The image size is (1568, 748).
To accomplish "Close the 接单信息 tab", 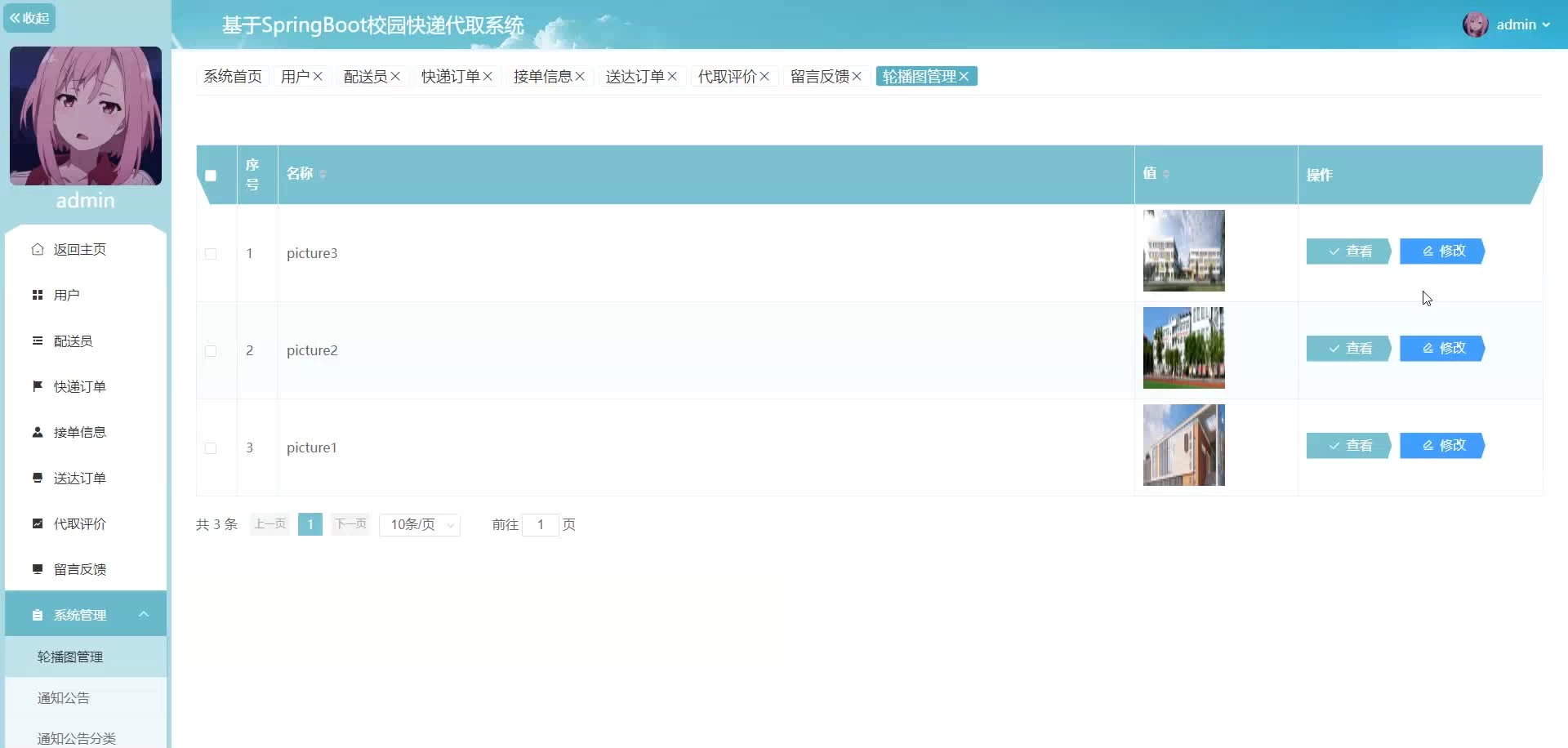I will (580, 76).
